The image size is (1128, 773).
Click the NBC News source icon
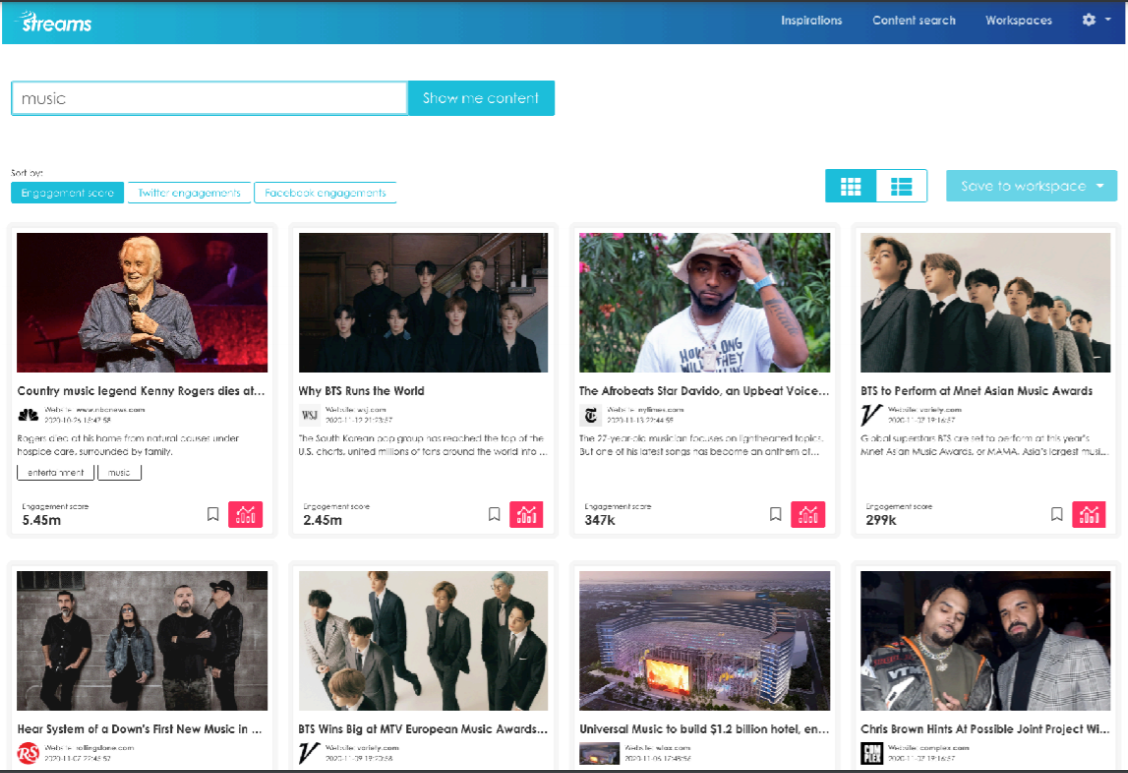coord(28,415)
